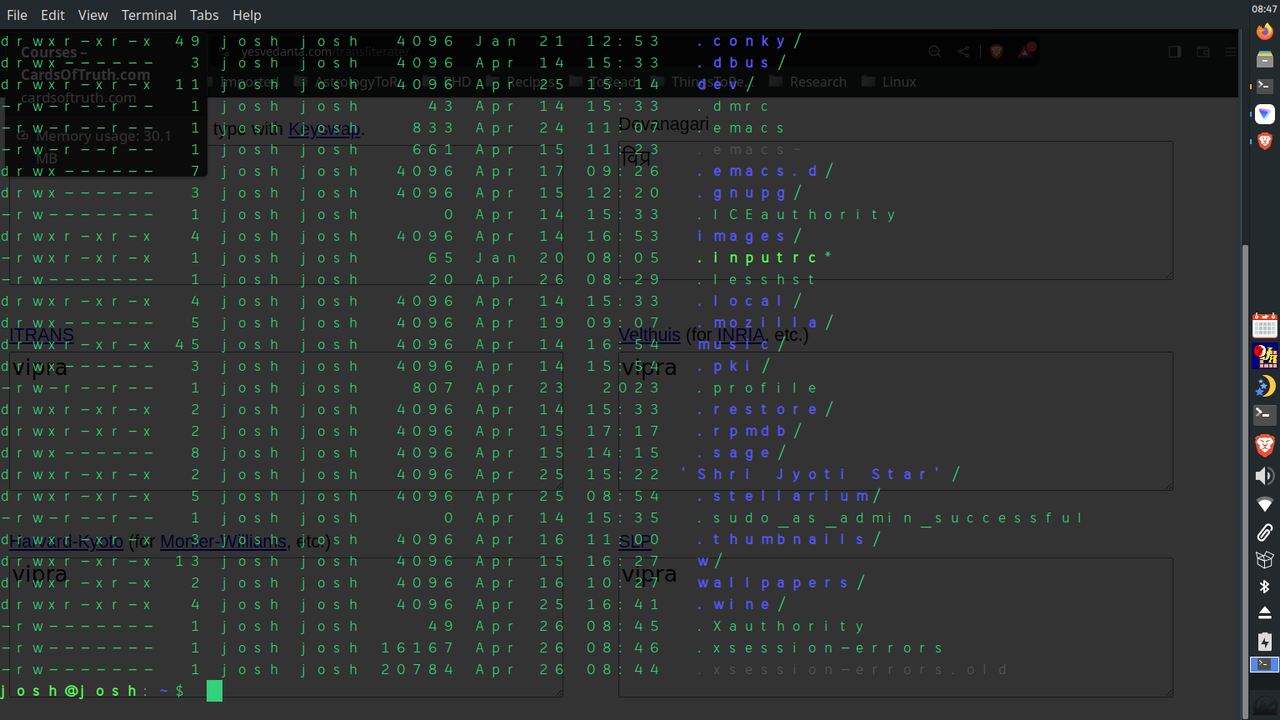1280x720 pixels.
Task: Launch Firefox from the dock
Action: coord(1264,31)
